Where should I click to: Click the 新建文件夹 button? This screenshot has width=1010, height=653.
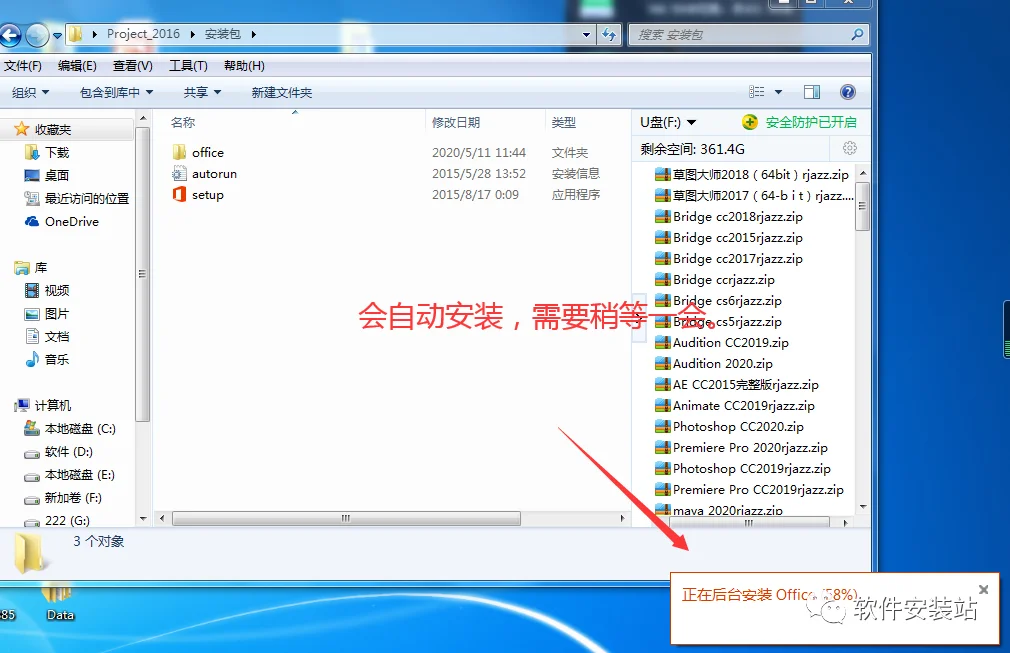[x=281, y=92]
